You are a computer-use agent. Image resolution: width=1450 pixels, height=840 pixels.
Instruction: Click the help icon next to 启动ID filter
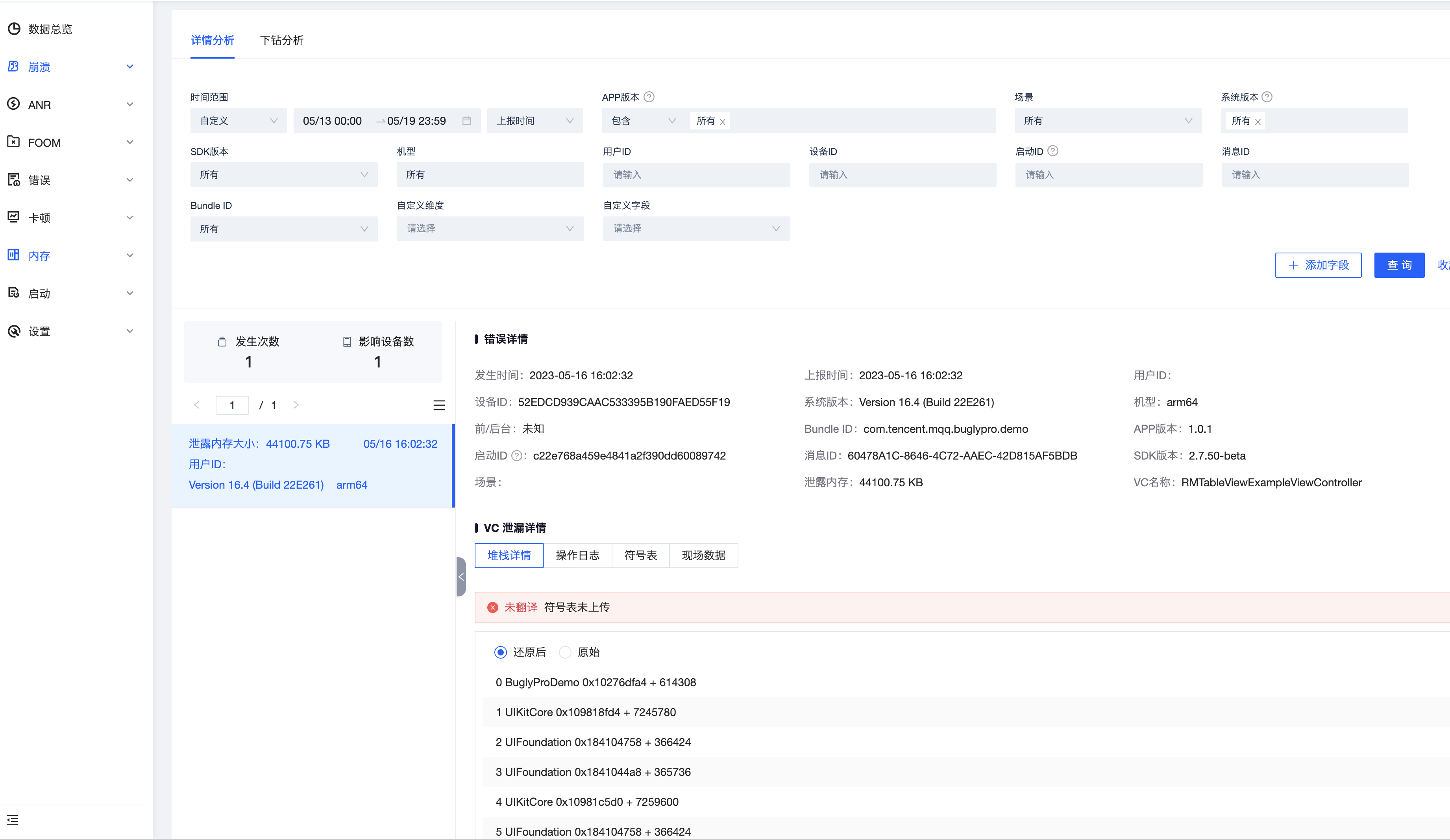[1052, 151]
